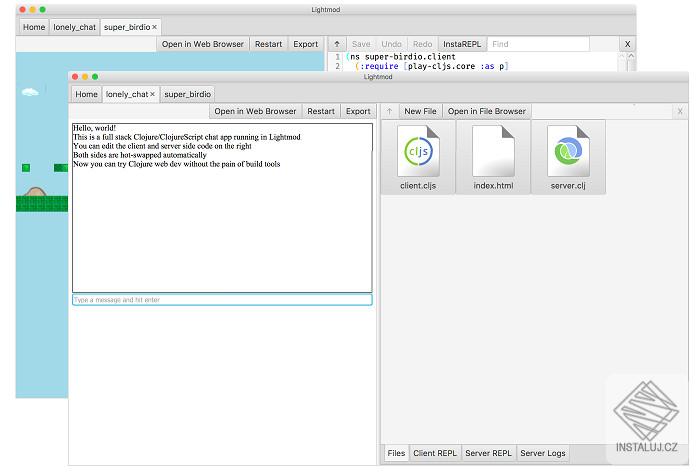Focus the Find field in back window

point(538,44)
